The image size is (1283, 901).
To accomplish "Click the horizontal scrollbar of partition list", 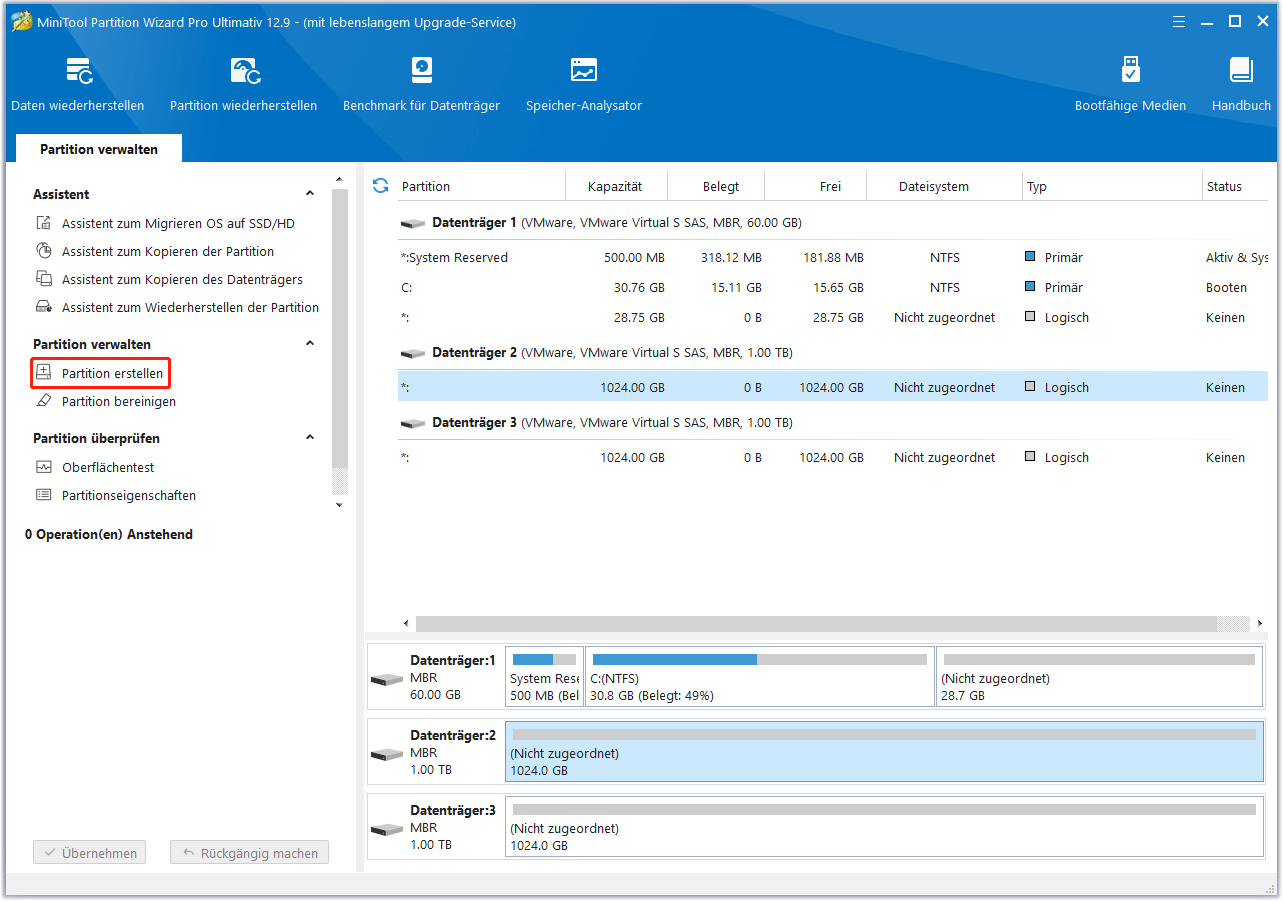I will (815, 624).
